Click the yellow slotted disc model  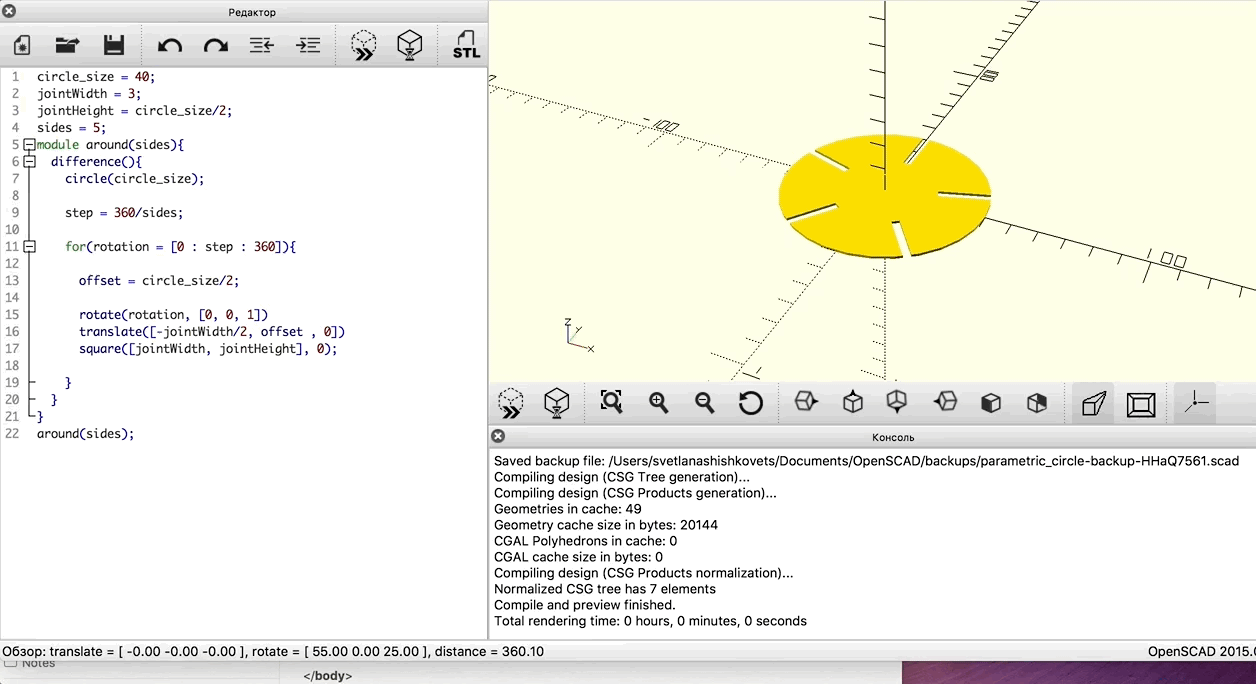coord(885,195)
